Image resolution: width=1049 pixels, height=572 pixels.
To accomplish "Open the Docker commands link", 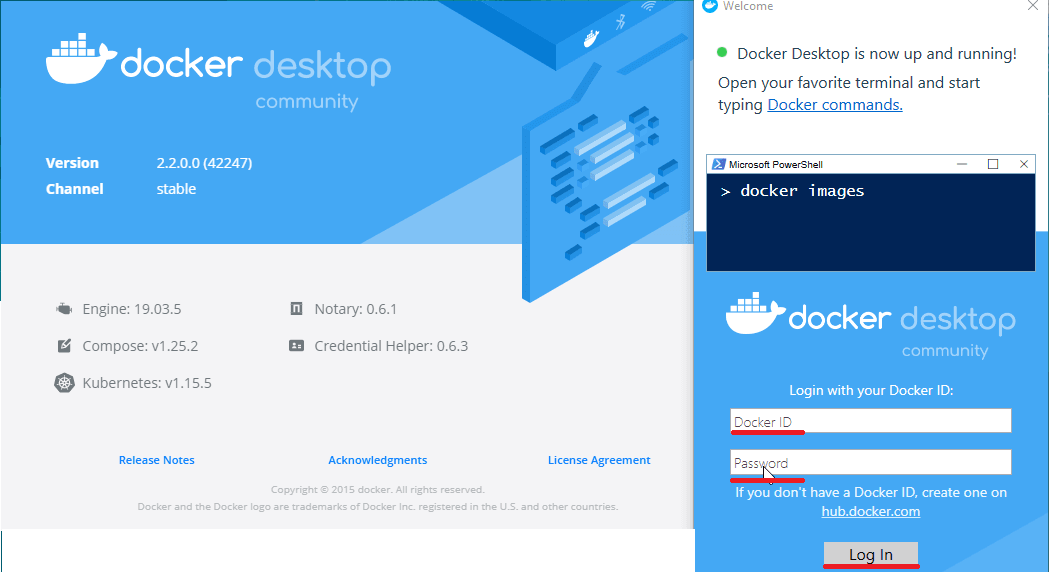I will (835, 105).
